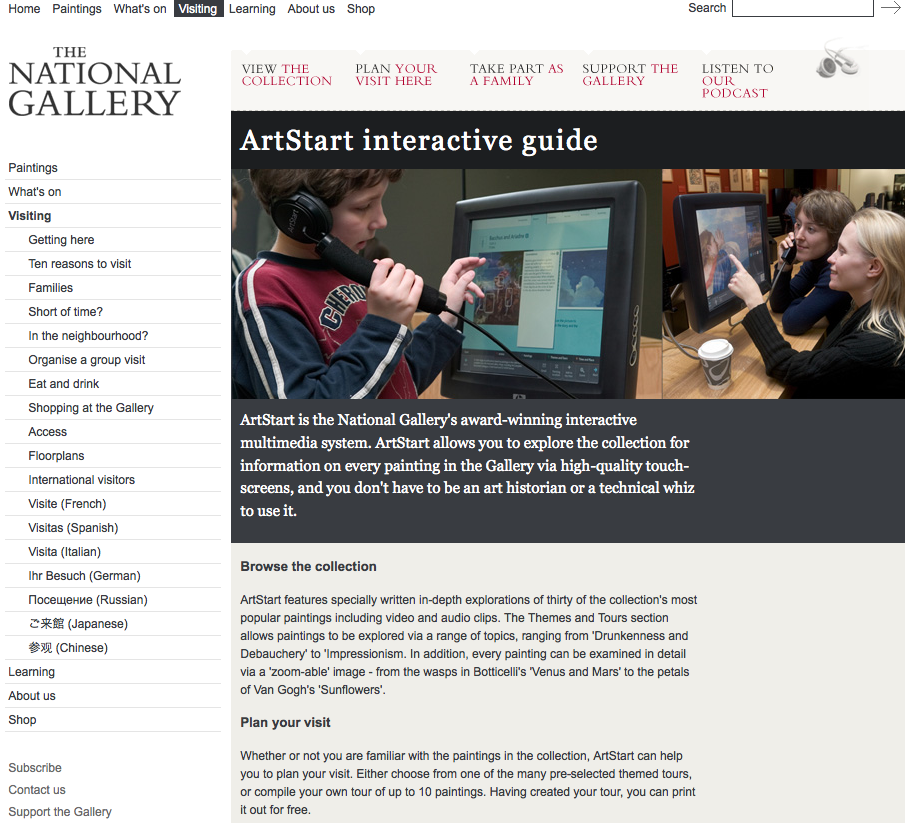The height and width of the screenshot is (823, 905).
Task: Click The National Gallery logo
Action: click(x=95, y=81)
